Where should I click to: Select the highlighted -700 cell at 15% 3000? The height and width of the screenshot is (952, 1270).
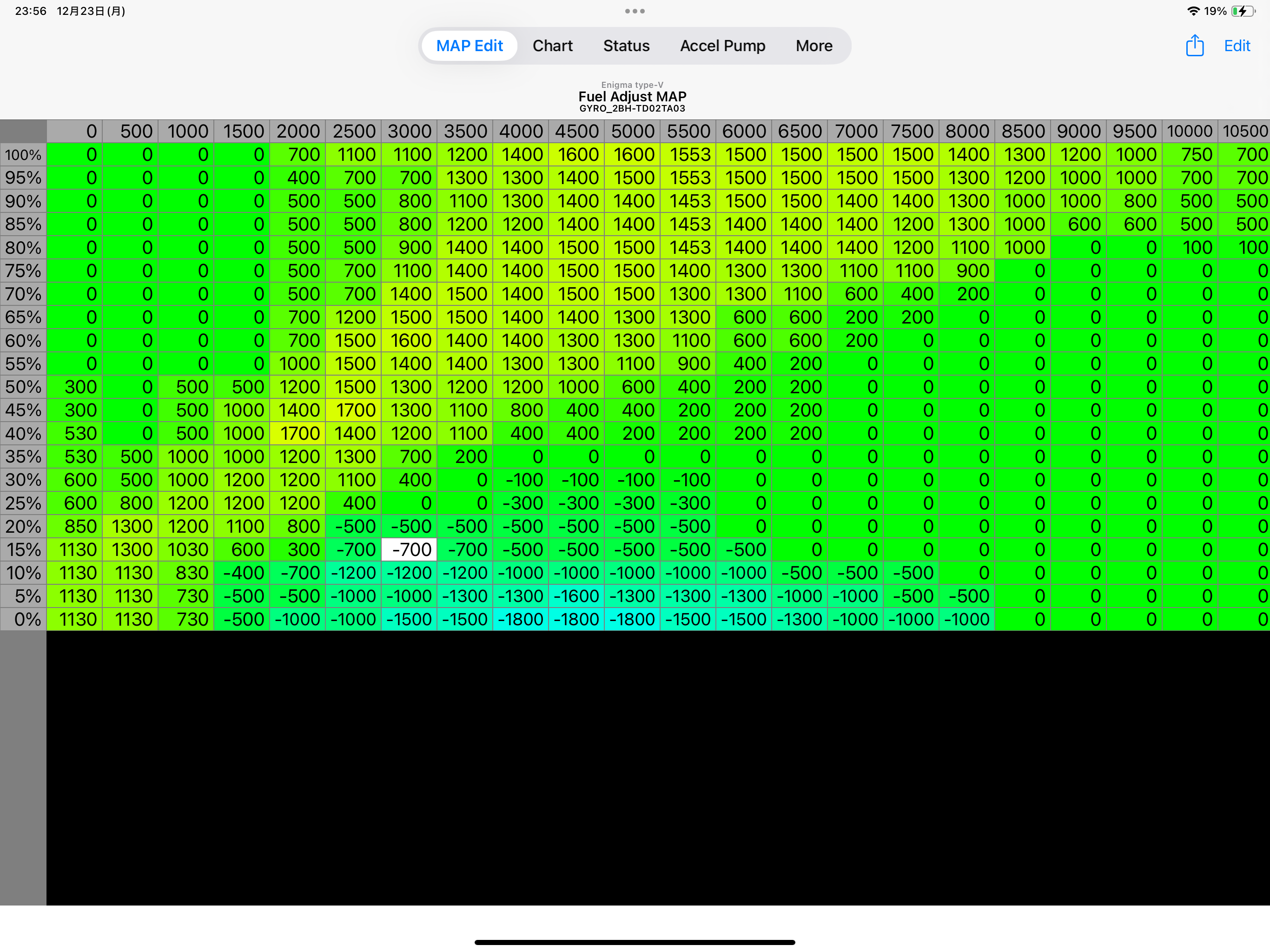click(410, 549)
